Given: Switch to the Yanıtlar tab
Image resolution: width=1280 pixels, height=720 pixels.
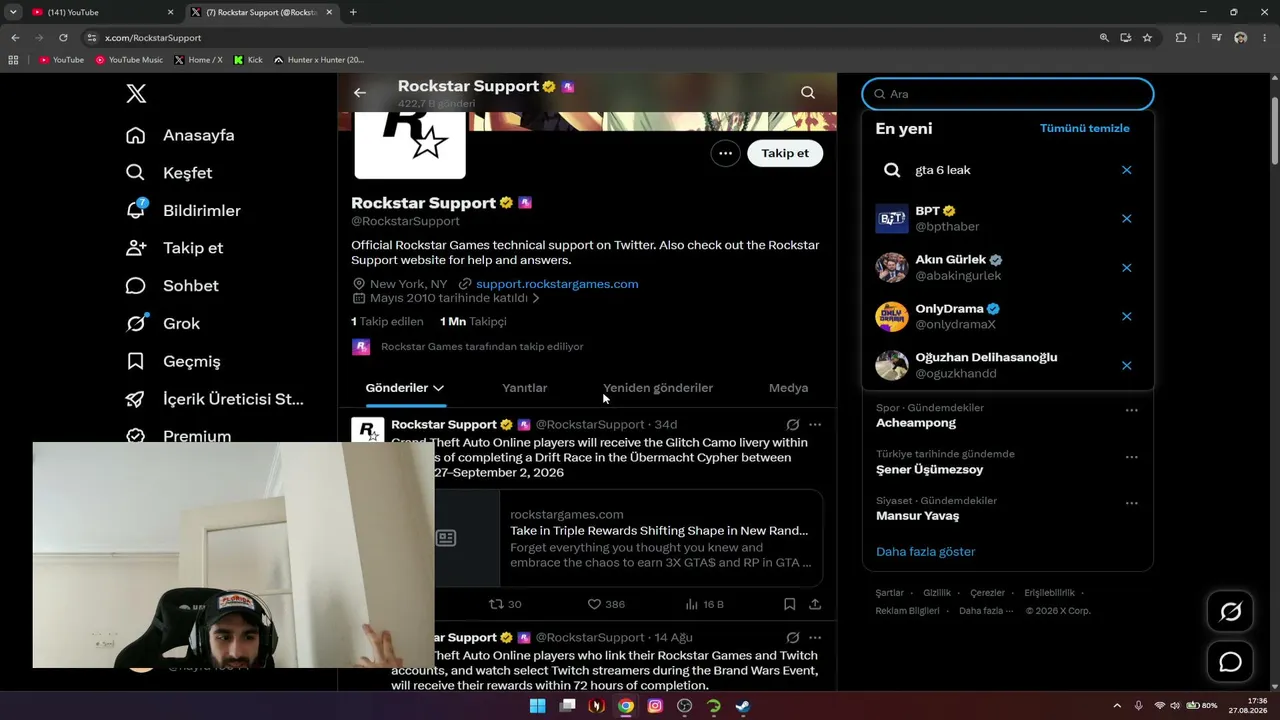Looking at the screenshot, I should [x=524, y=388].
